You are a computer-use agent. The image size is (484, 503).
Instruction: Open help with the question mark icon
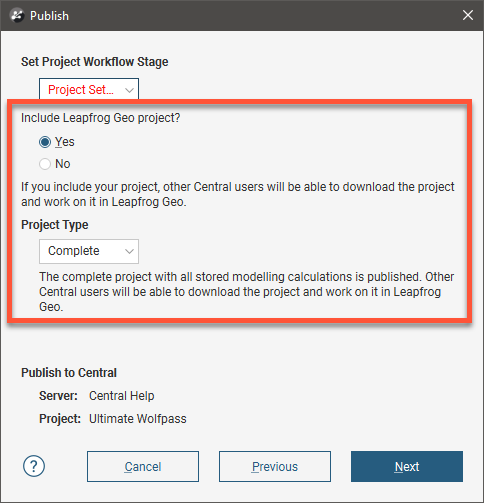[34, 466]
